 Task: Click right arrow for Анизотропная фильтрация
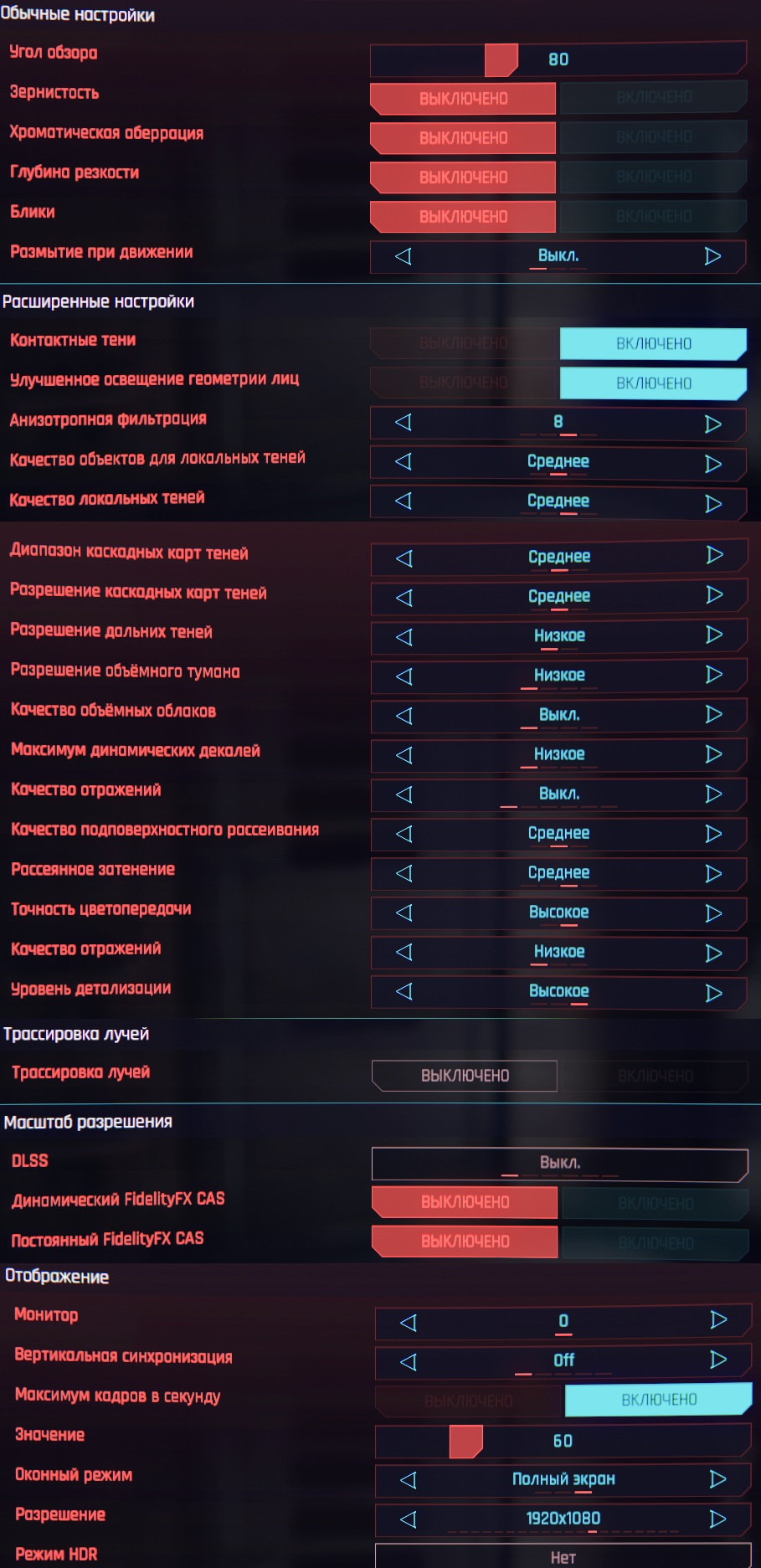click(x=712, y=424)
